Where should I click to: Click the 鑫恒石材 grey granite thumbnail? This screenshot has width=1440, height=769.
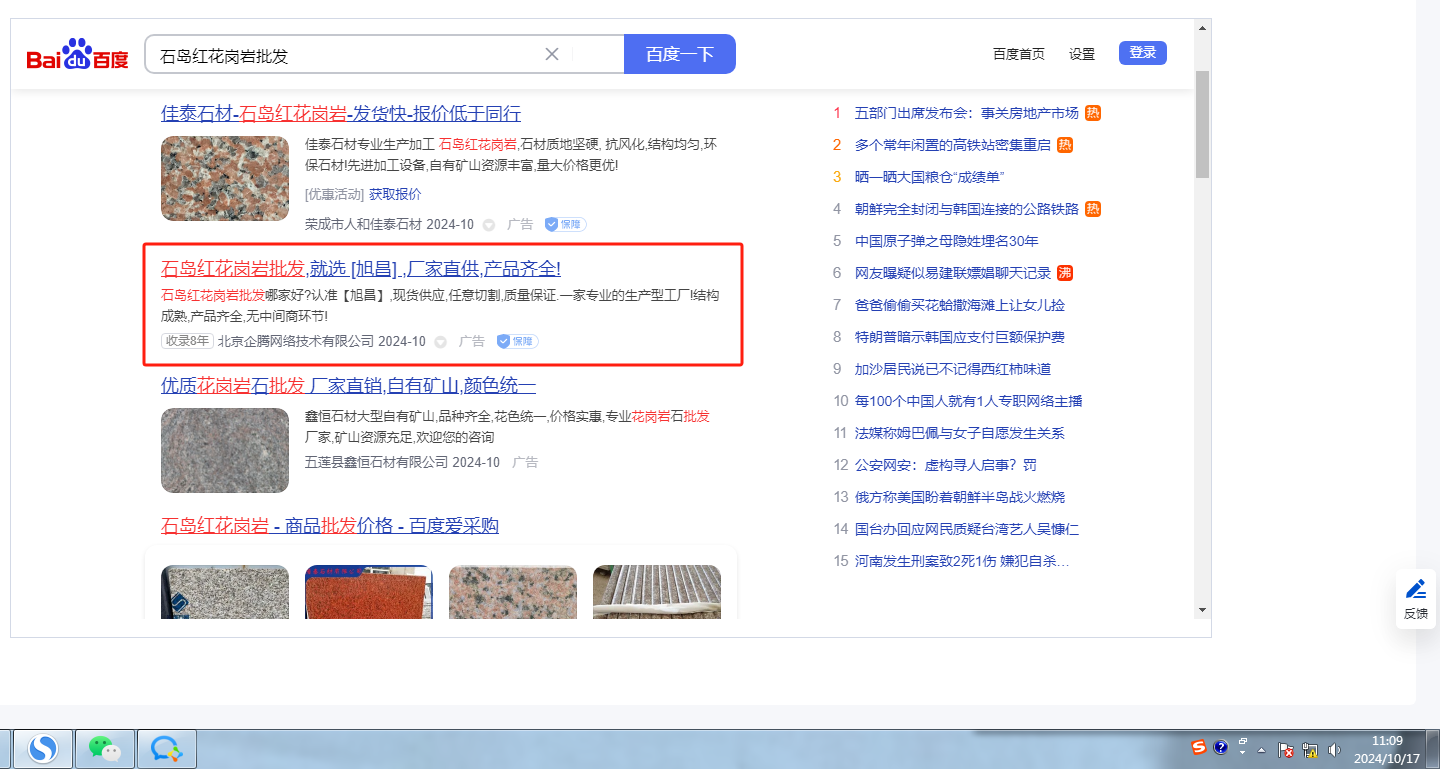pos(225,450)
